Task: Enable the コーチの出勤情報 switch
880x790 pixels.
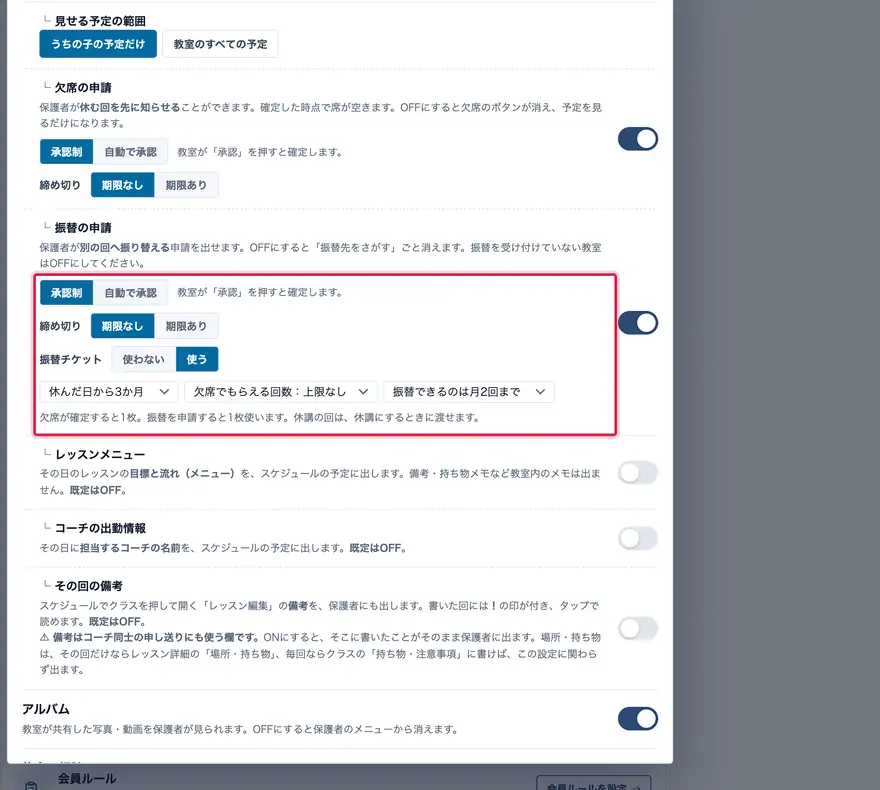Action: pos(638,538)
